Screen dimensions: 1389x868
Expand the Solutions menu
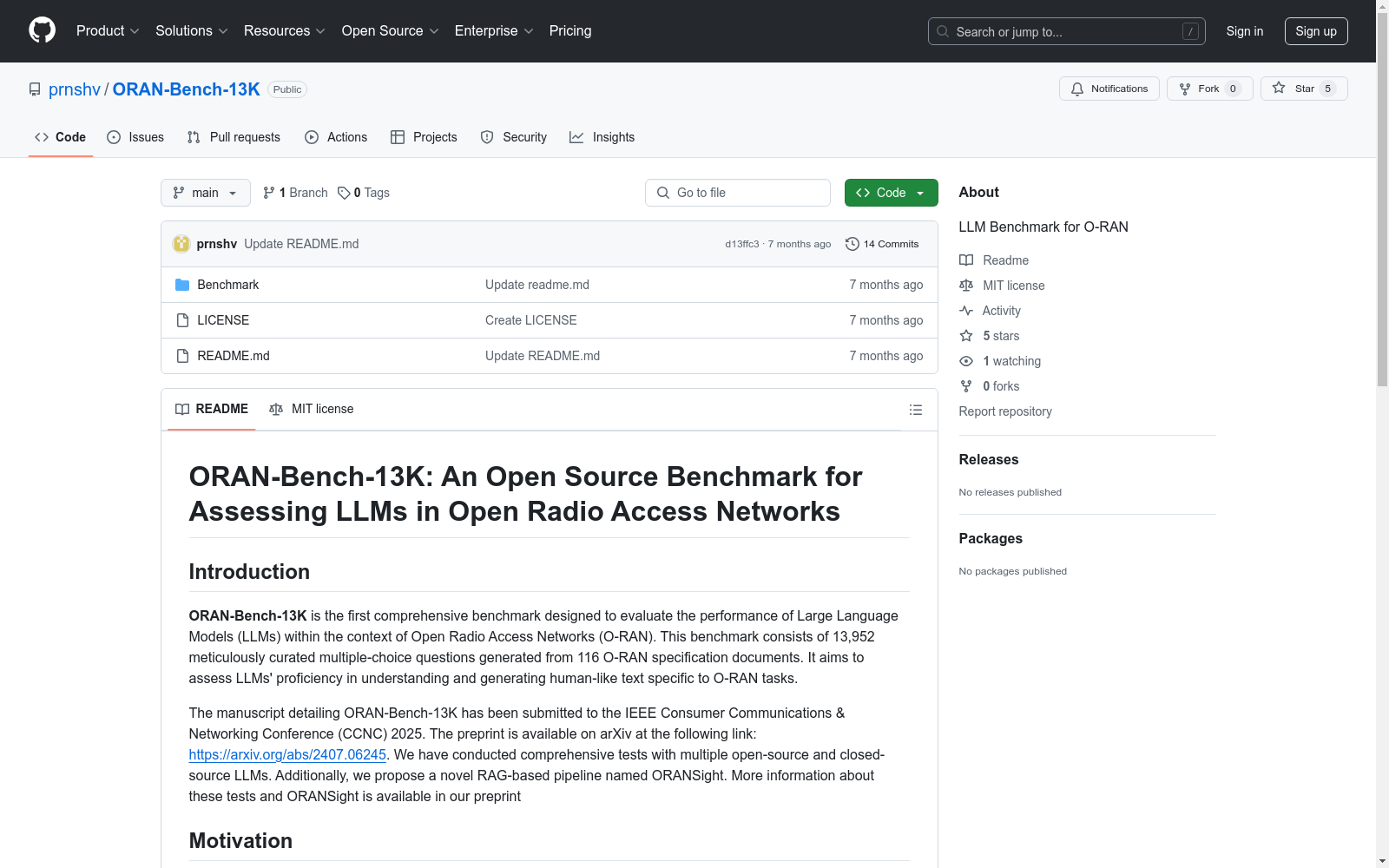point(192,30)
